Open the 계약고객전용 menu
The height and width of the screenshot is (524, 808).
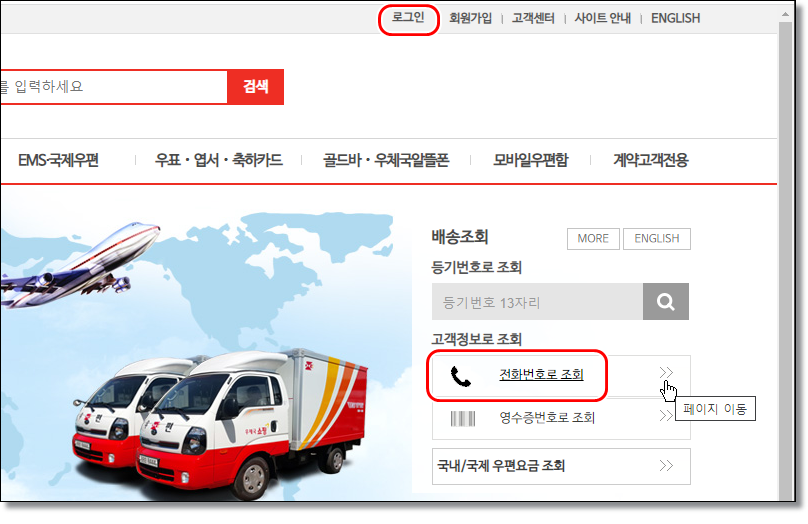(650, 160)
